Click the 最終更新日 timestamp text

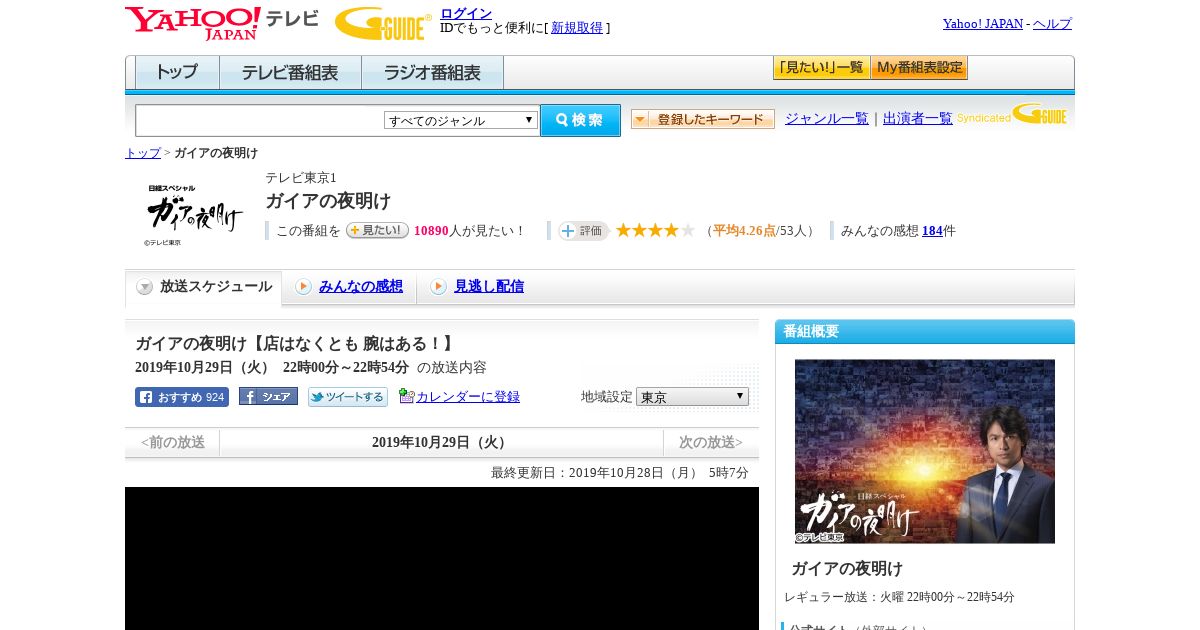tap(620, 473)
